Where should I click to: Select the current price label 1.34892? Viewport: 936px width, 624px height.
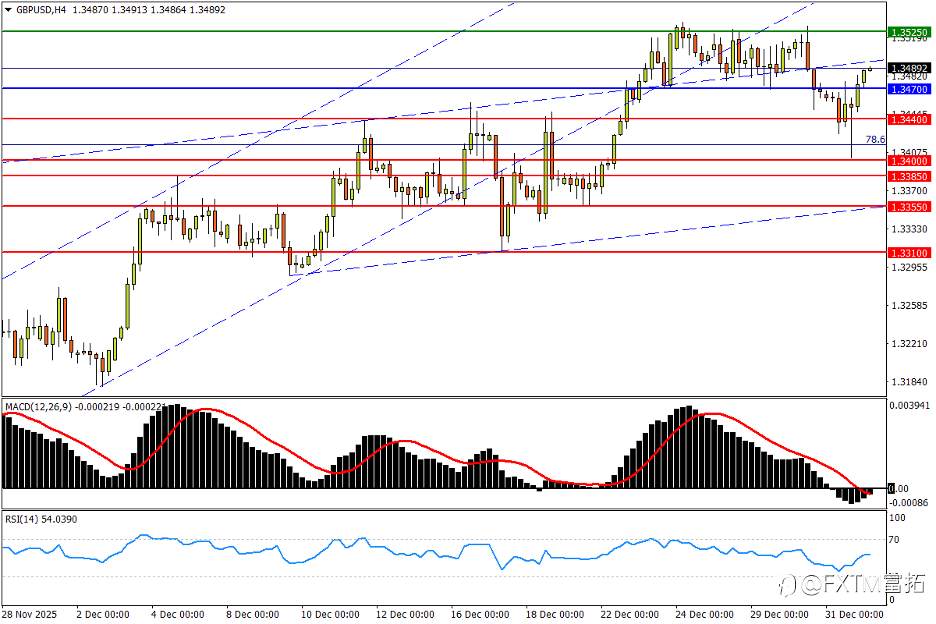pos(909,69)
